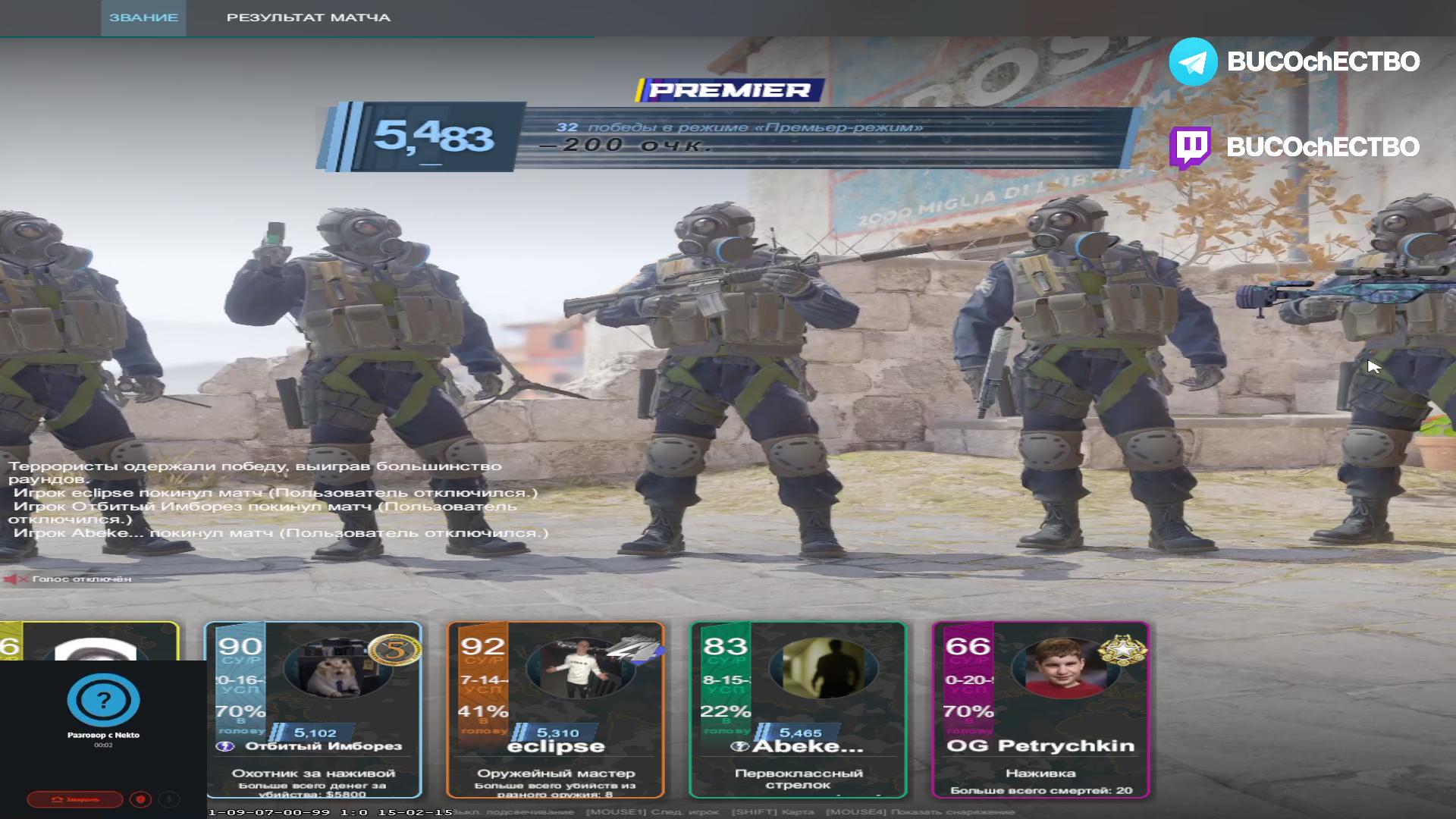Click the Наживка accolade title

click(x=1040, y=773)
